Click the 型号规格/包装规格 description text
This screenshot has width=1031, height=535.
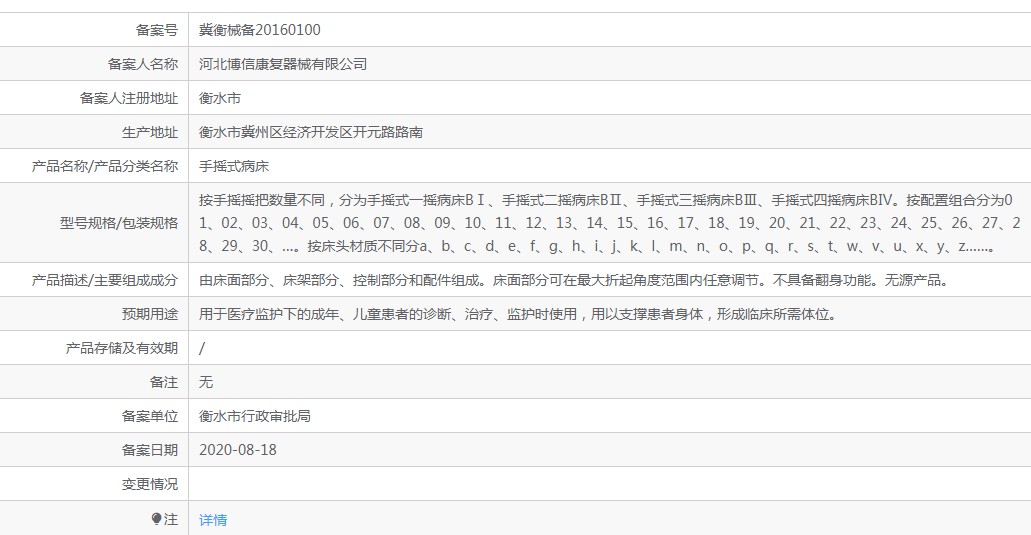pyautogui.click(x=609, y=223)
